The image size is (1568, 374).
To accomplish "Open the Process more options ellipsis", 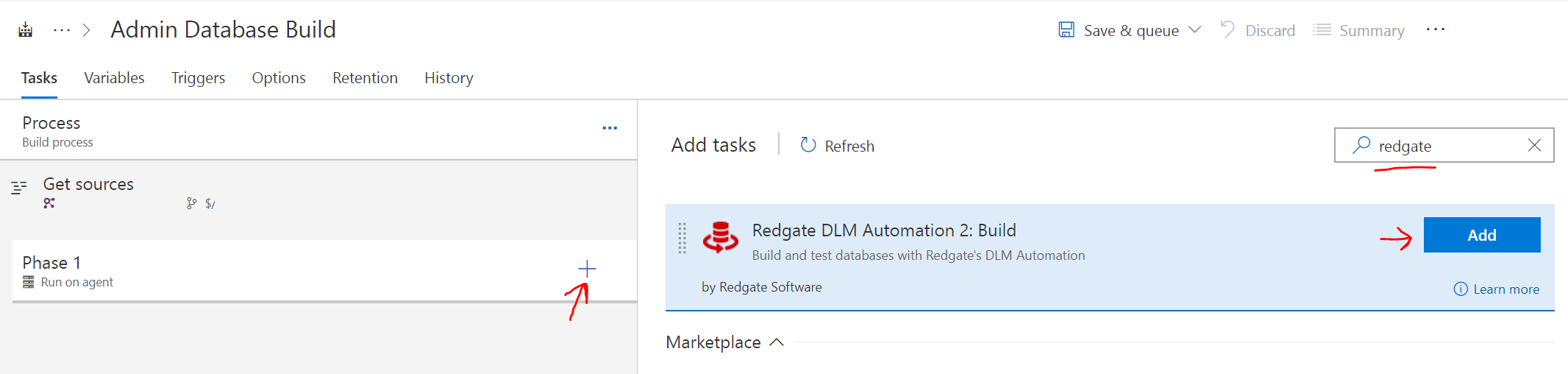I will [x=610, y=128].
